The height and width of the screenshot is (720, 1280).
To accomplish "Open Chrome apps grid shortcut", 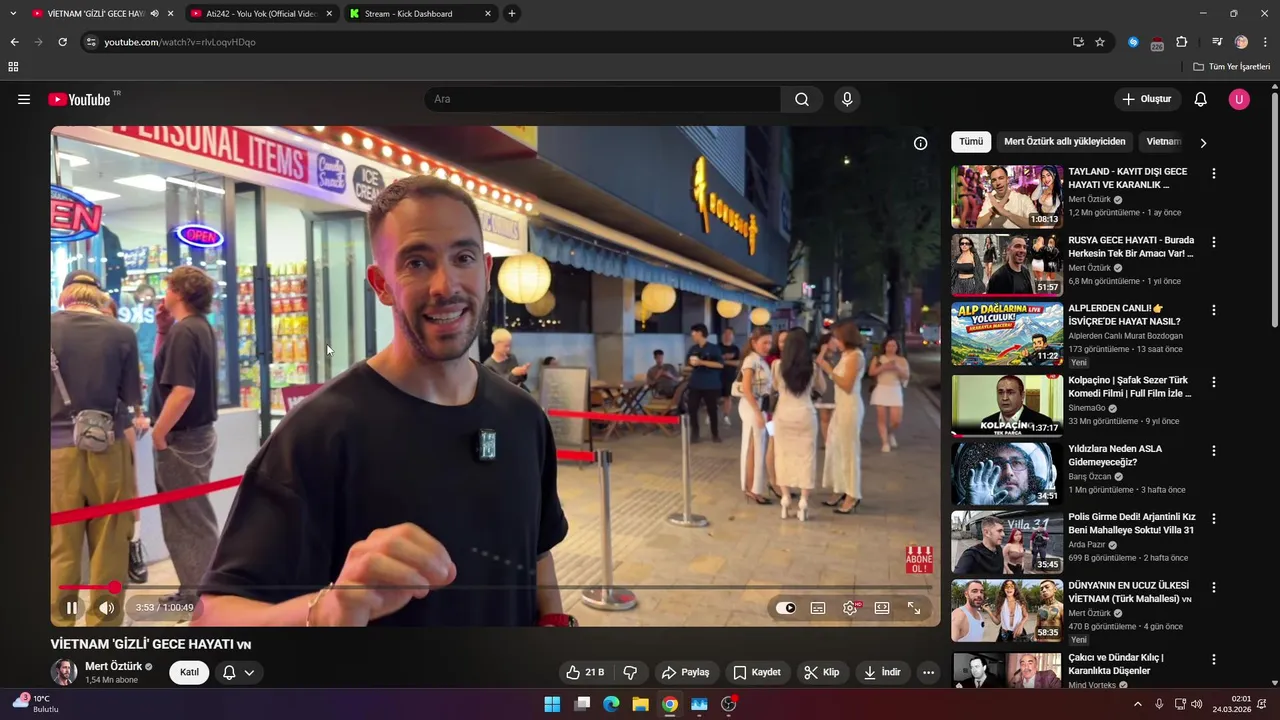I will pos(13,67).
